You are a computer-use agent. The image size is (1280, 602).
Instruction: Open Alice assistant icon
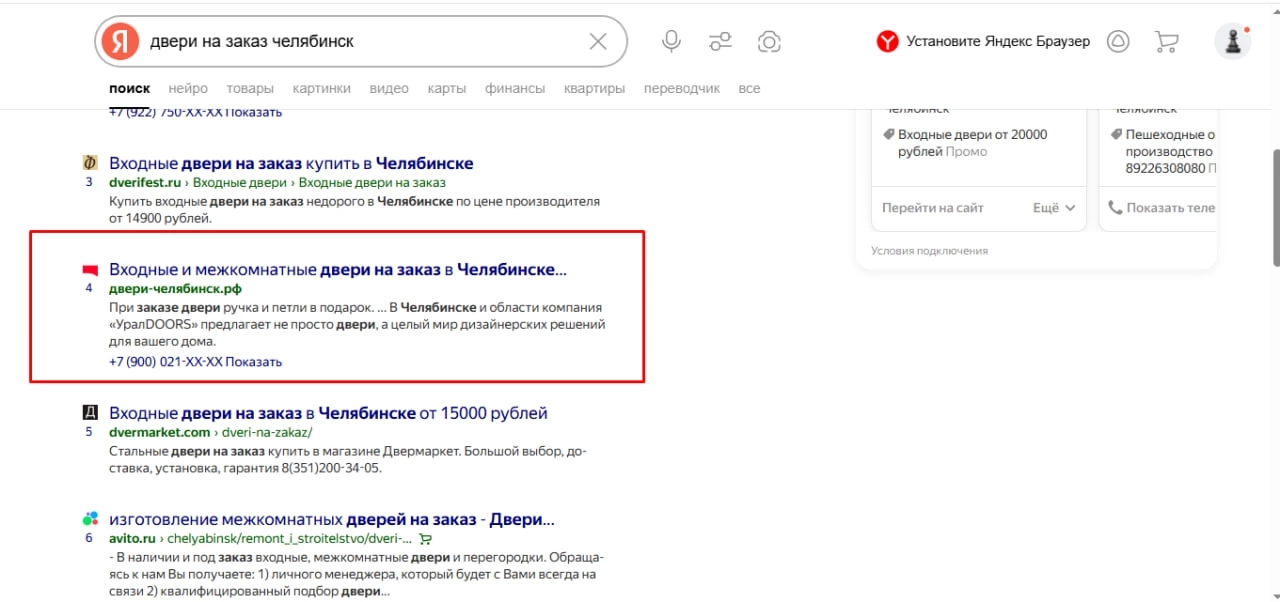(x=1118, y=41)
